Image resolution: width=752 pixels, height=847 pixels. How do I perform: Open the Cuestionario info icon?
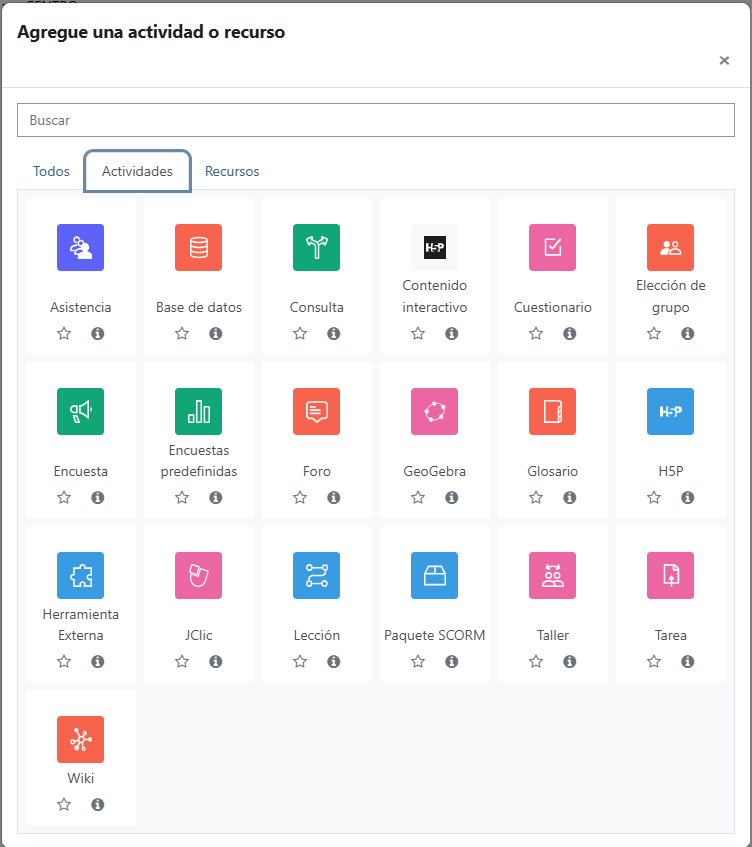click(x=570, y=333)
